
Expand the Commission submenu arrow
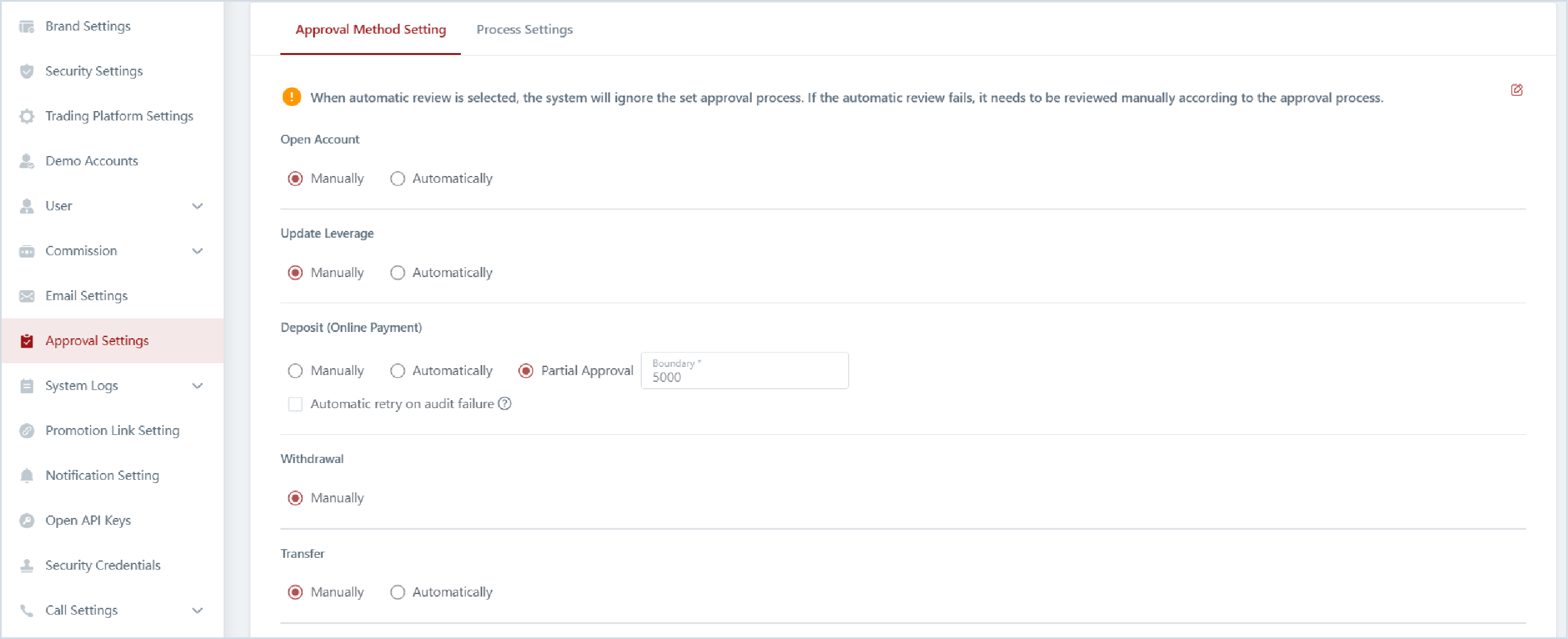point(197,251)
